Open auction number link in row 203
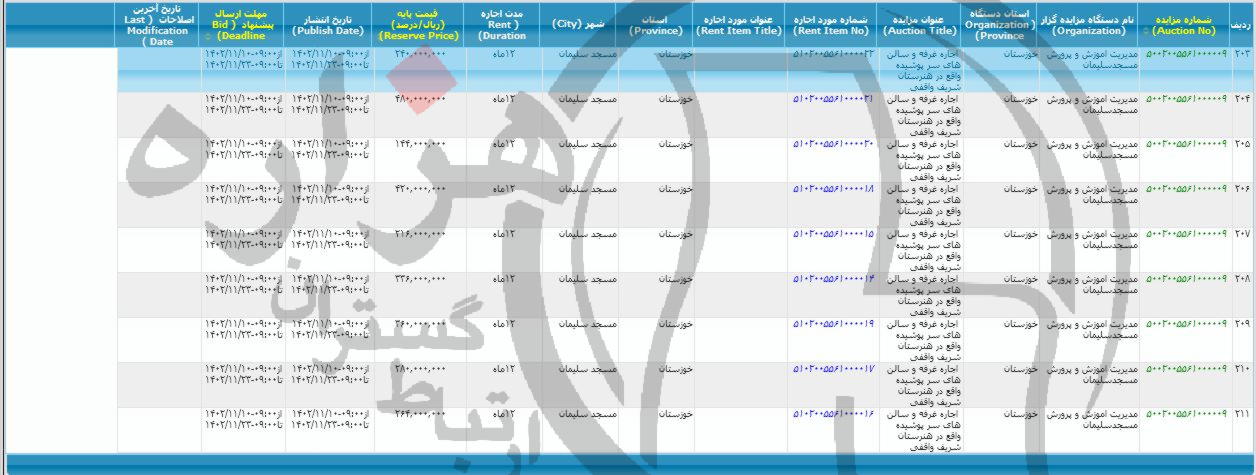This screenshot has height=475, width=1256. point(1185,54)
